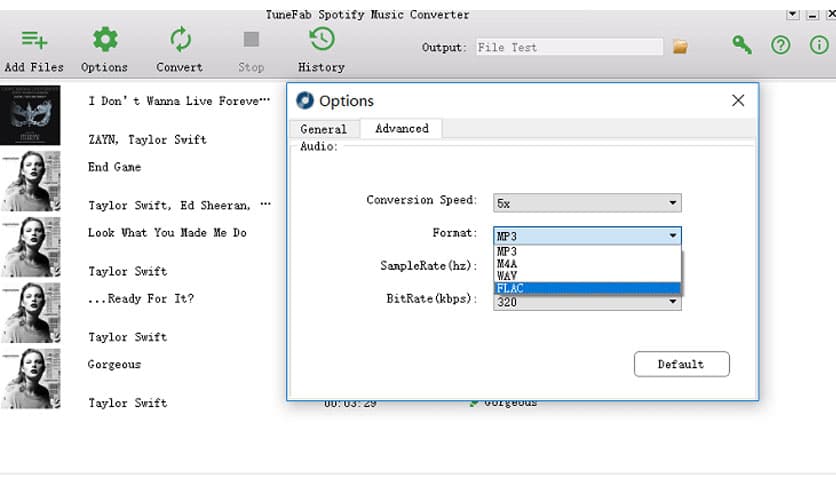
Task: Click the Output path field
Action: (569, 47)
